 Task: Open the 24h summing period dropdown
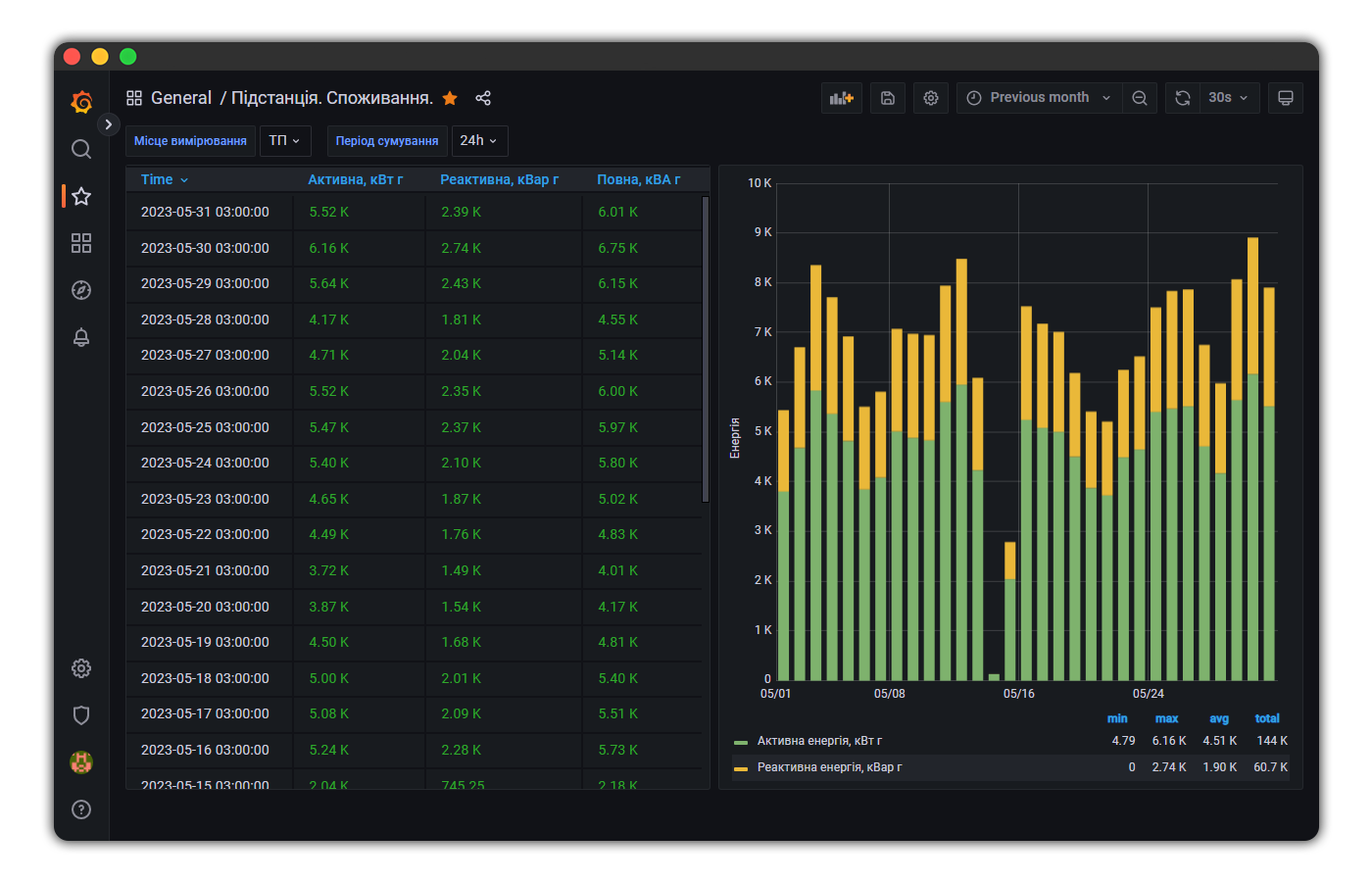click(x=479, y=141)
